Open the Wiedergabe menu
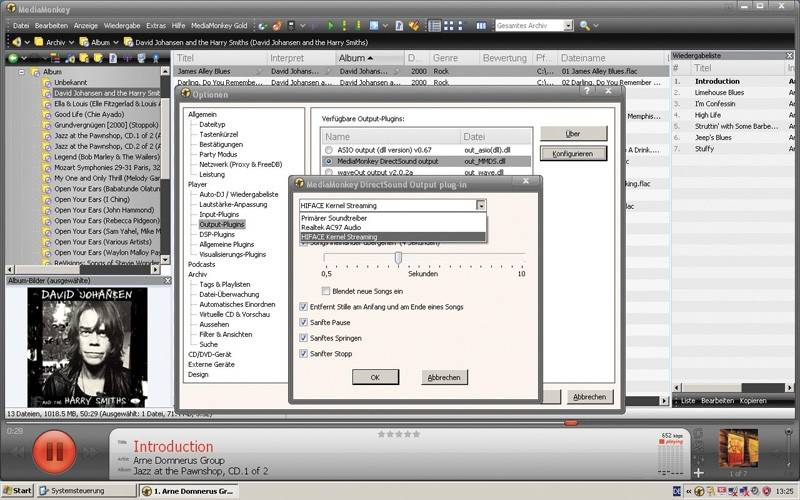 (122, 26)
